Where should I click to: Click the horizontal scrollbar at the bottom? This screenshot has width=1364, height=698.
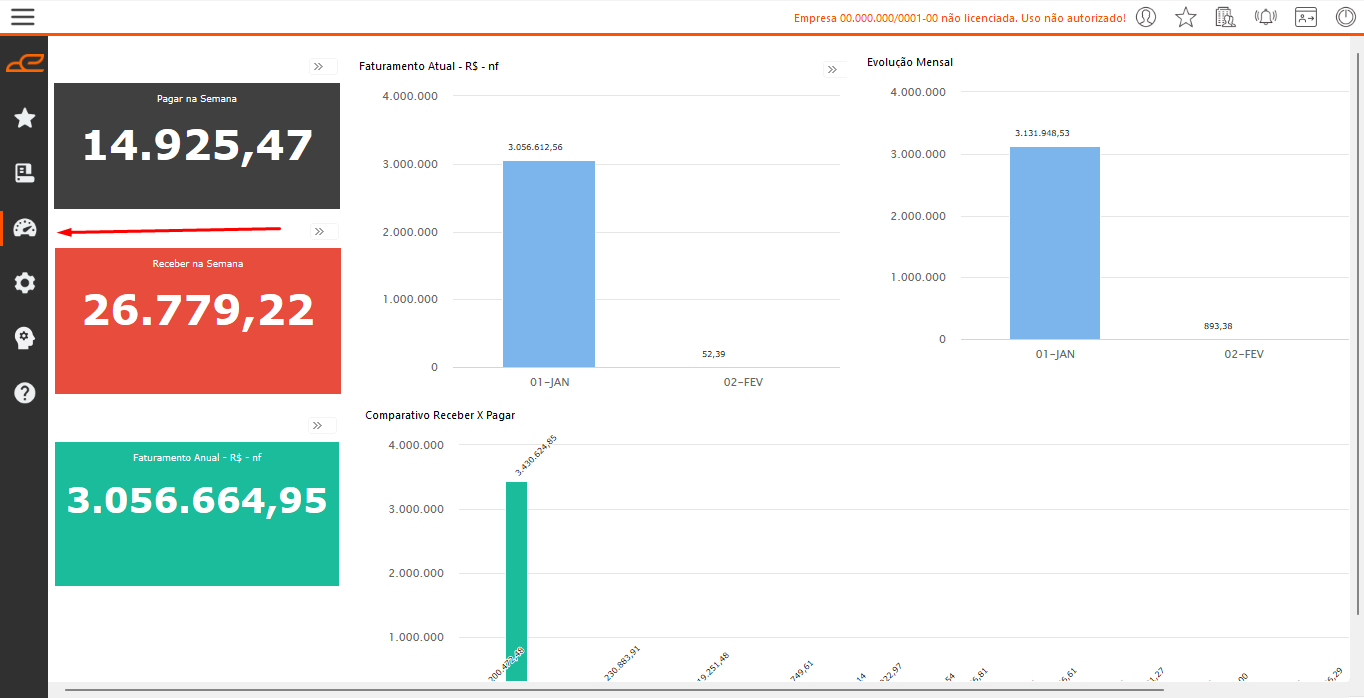(x=614, y=690)
